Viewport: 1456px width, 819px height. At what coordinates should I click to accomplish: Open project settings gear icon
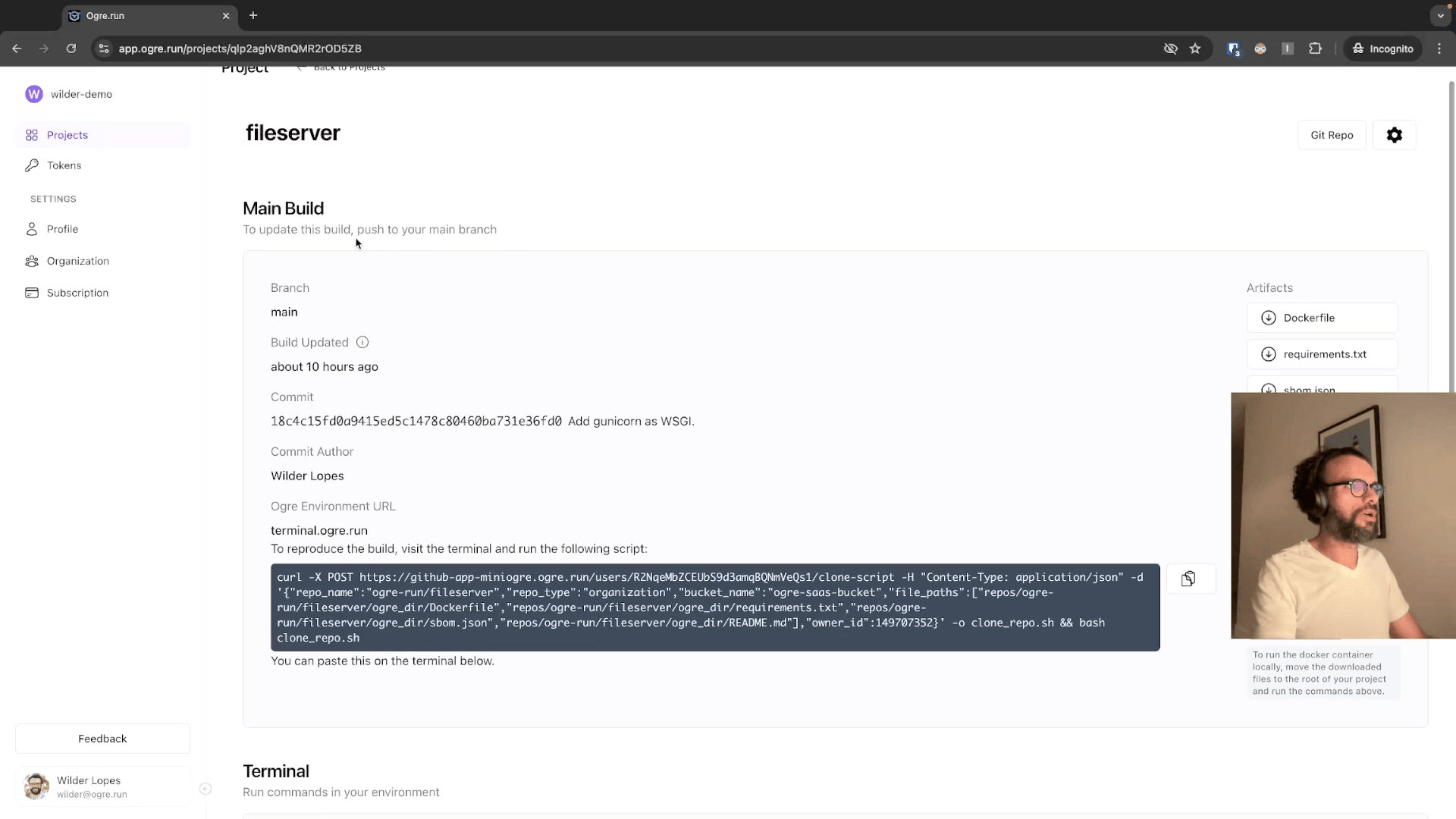click(1395, 135)
